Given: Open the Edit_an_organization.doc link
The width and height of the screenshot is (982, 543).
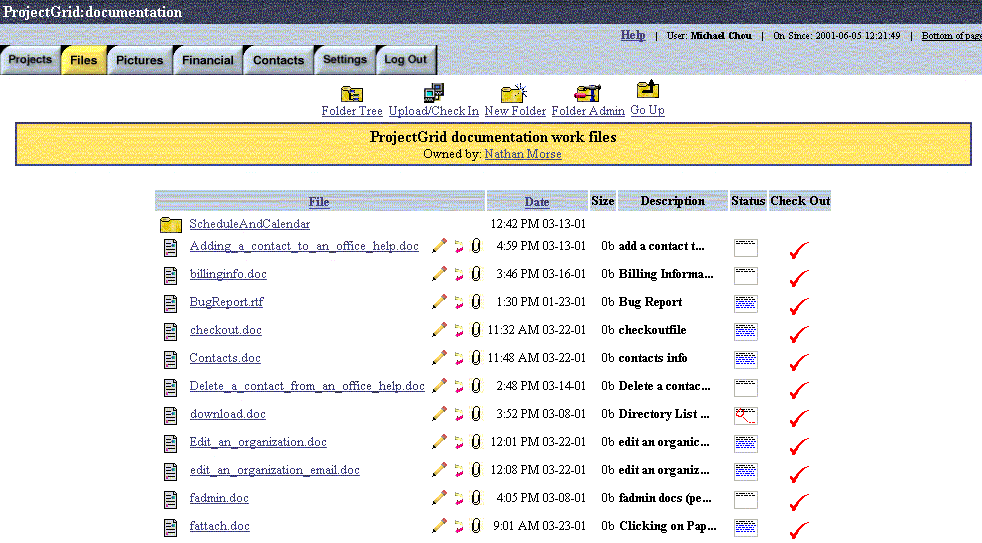Looking at the screenshot, I should [258, 442].
